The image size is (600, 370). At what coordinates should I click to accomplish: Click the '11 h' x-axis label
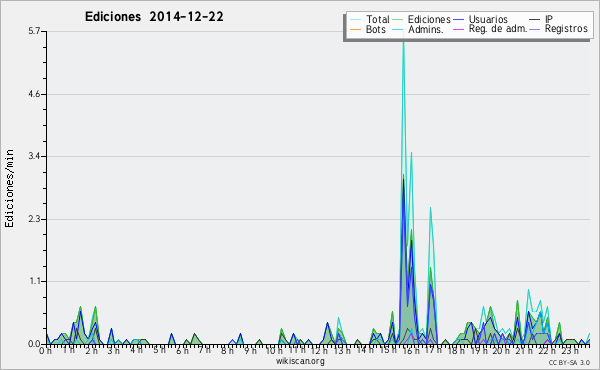pos(297,350)
